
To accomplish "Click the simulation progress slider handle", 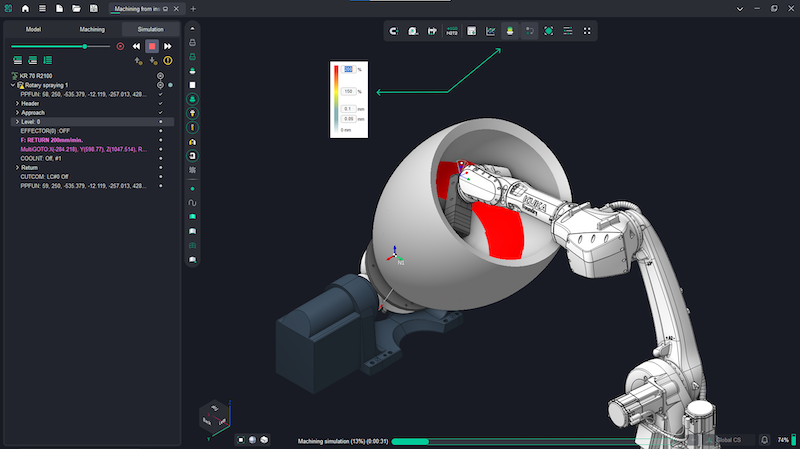I will click(85, 46).
